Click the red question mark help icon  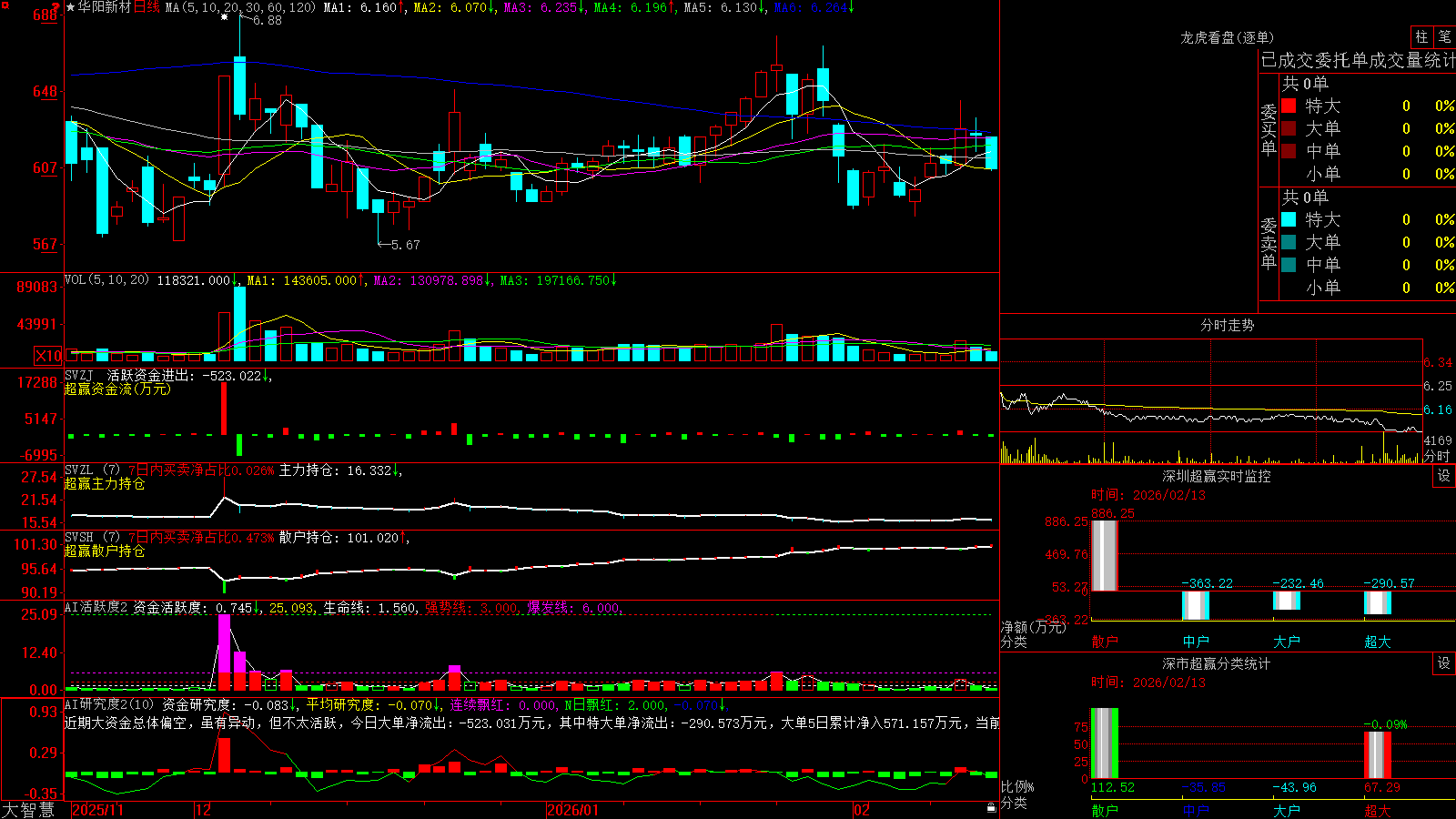(x=56, y=7)
